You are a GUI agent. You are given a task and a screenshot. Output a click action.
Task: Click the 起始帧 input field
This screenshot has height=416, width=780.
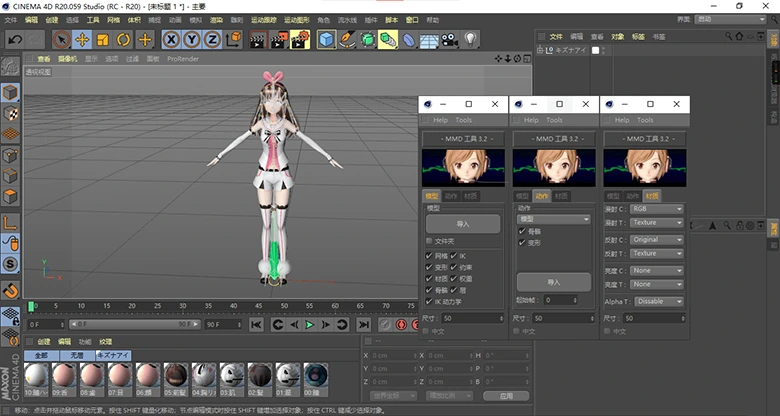pyautogui.click(x=560, y=300)
